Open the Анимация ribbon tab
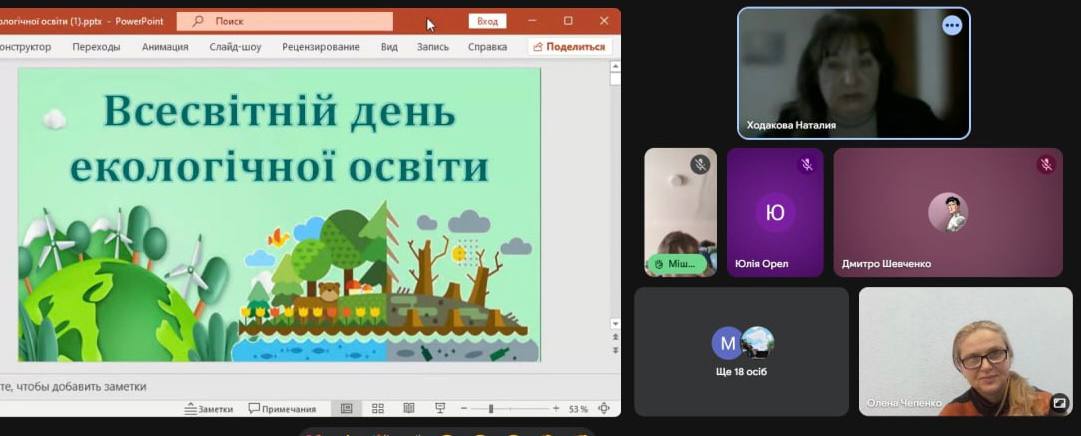Image resolution: width=1081 pixels, height=436 pixels. click(165, 47)
